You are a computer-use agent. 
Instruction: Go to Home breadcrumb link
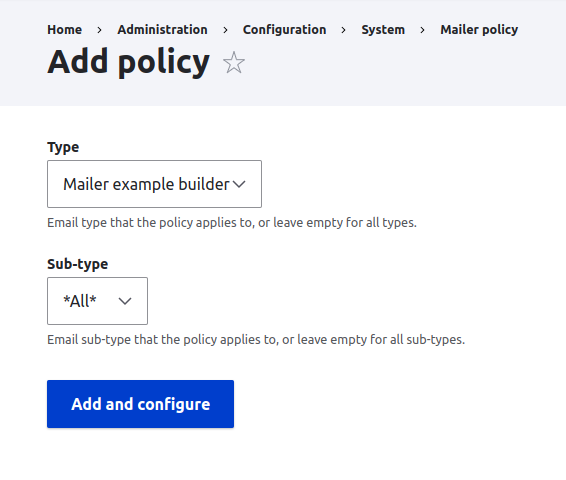[x=65, y=30]
